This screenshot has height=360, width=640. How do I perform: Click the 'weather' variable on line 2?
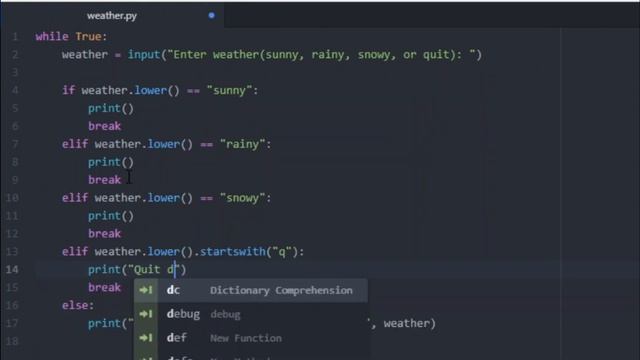[x=85, y=55]
